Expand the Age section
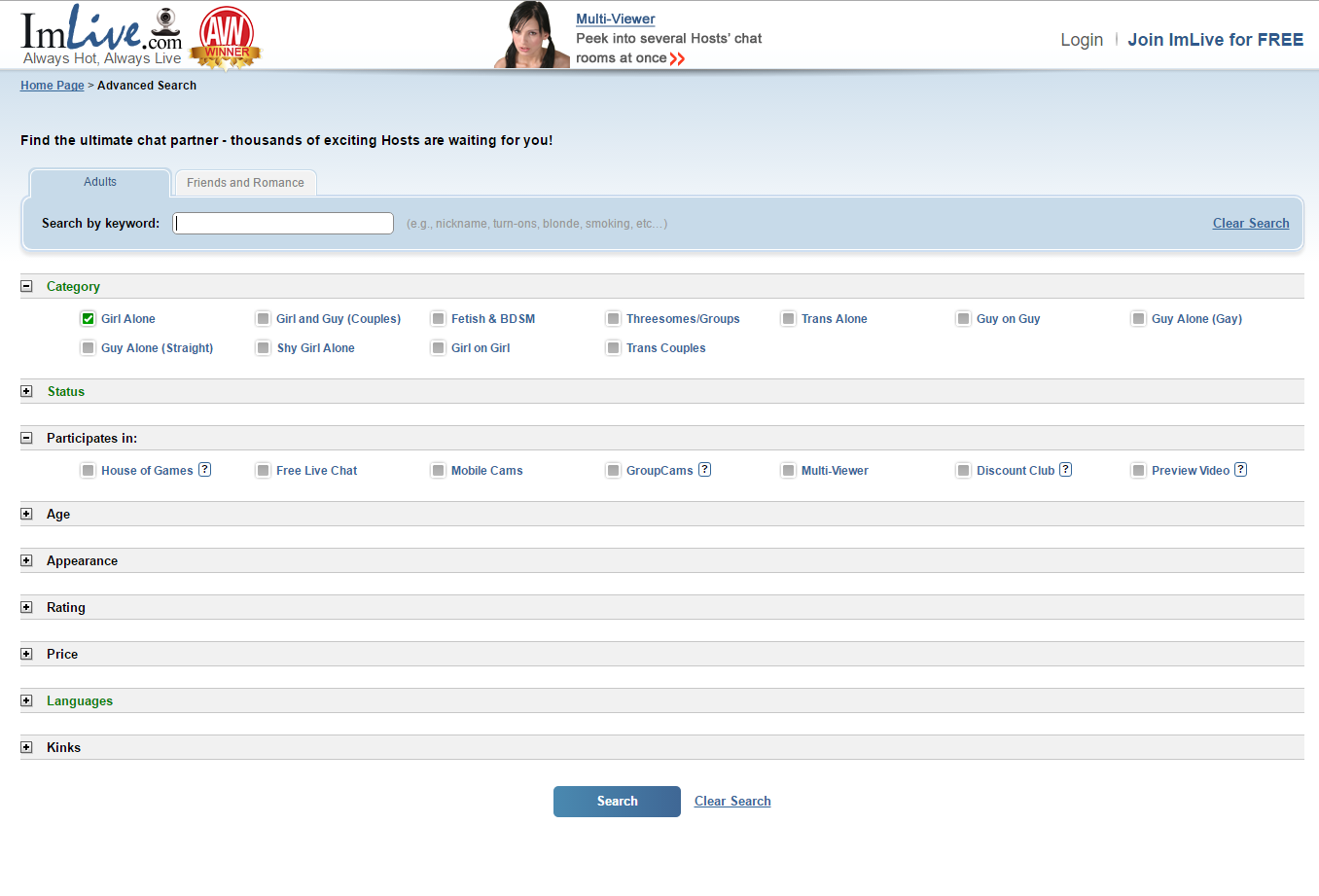The width and height of the screenshot is (1319, 896). (x=26, y=514)
